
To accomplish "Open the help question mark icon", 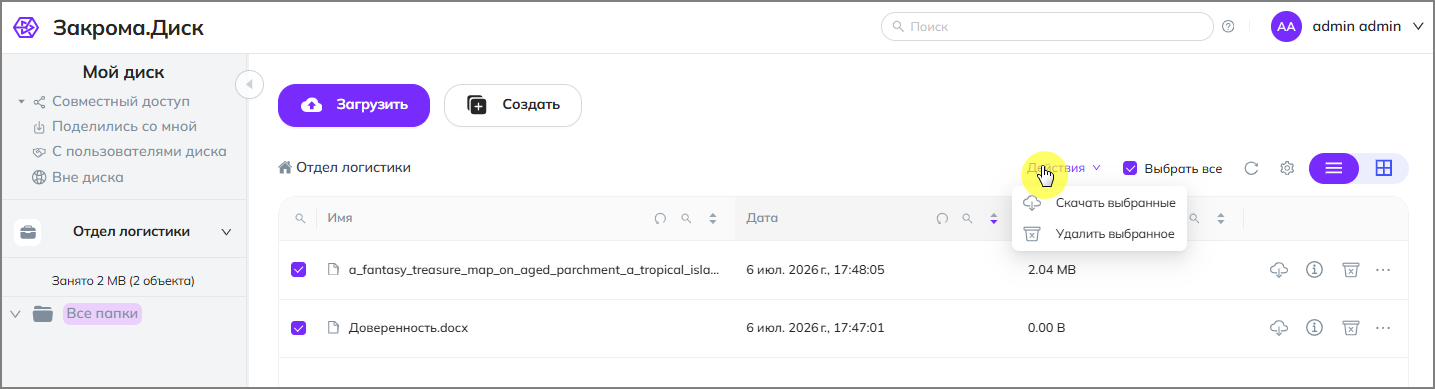I will 1229,27.
